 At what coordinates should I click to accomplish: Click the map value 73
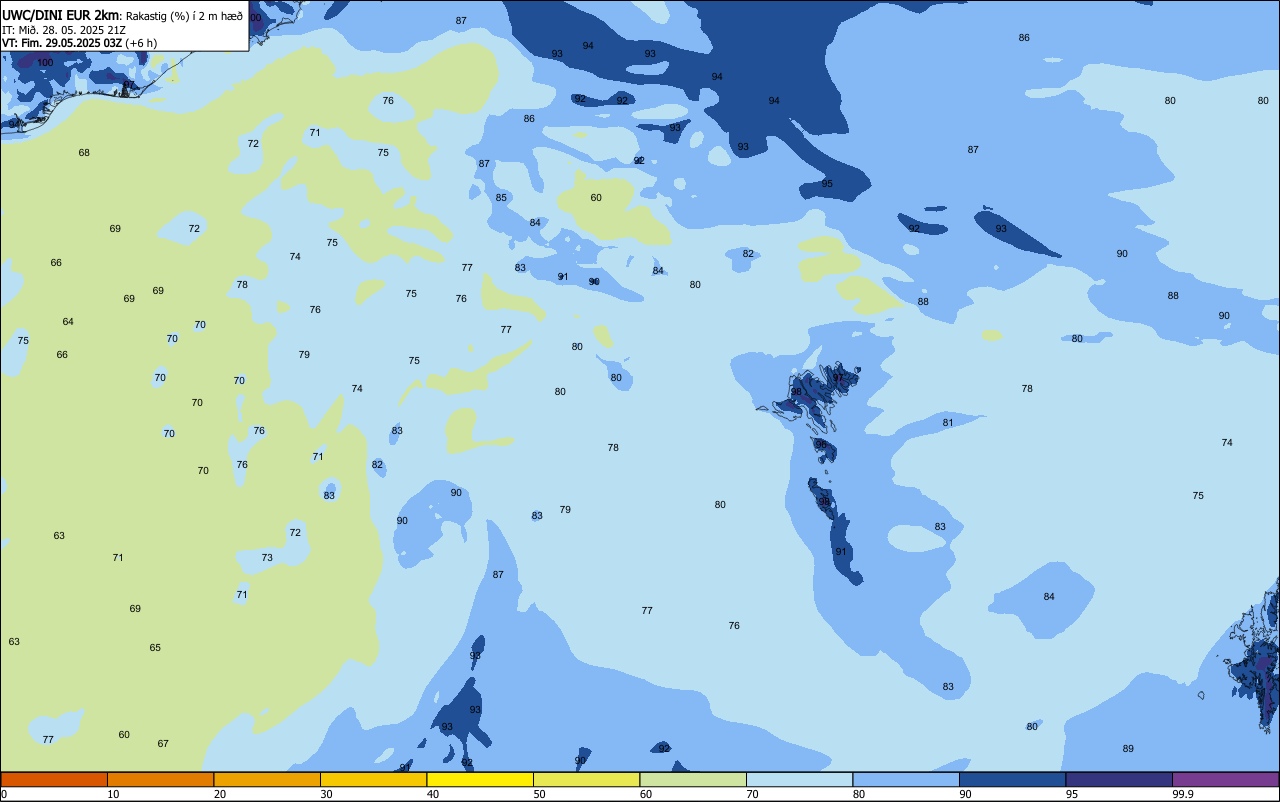(x=267, y=557)
